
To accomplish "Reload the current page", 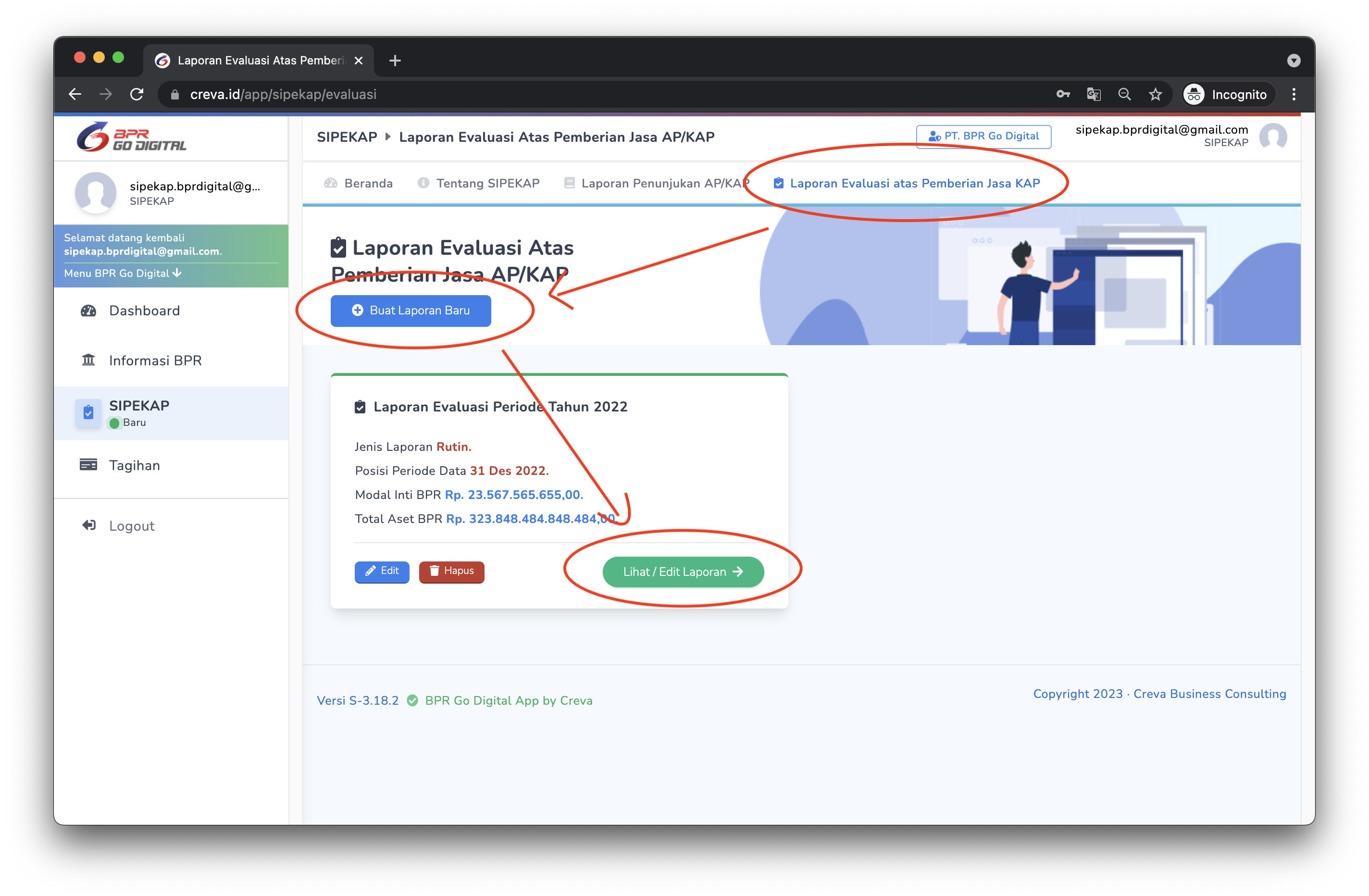I will click(x=137, y=94).
